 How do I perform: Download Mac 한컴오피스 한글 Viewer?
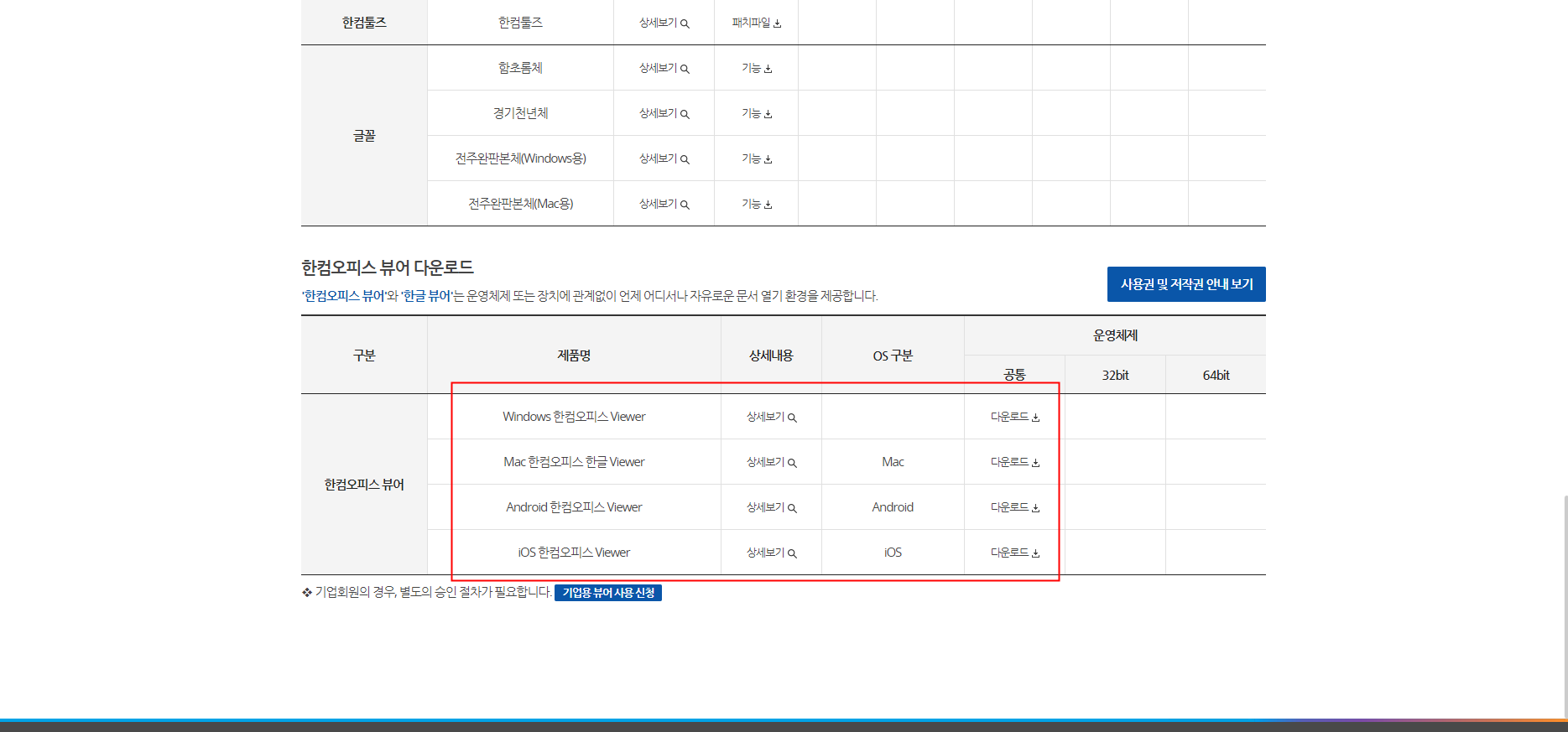point(1014,462)
